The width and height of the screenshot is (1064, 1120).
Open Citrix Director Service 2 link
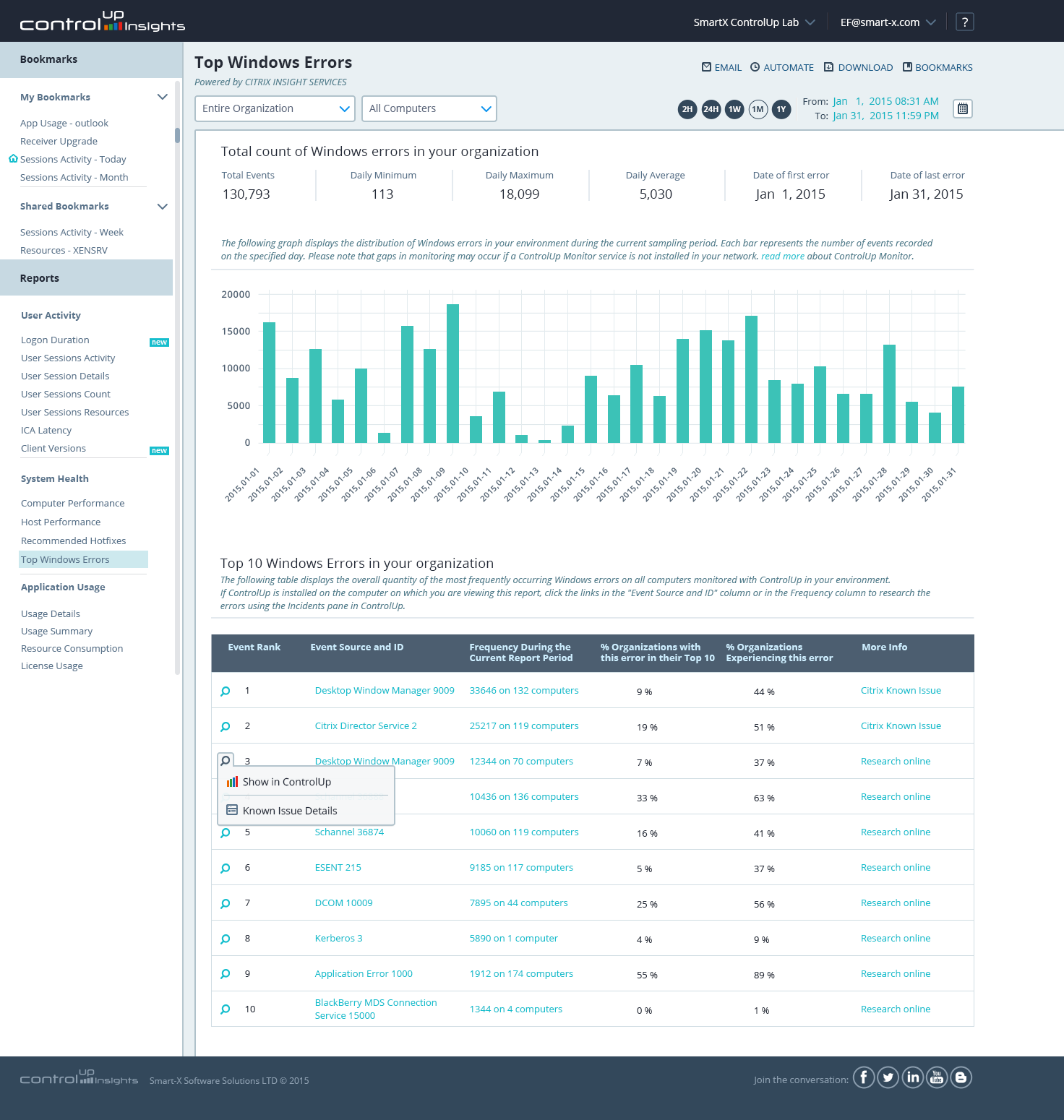[366, 726]
